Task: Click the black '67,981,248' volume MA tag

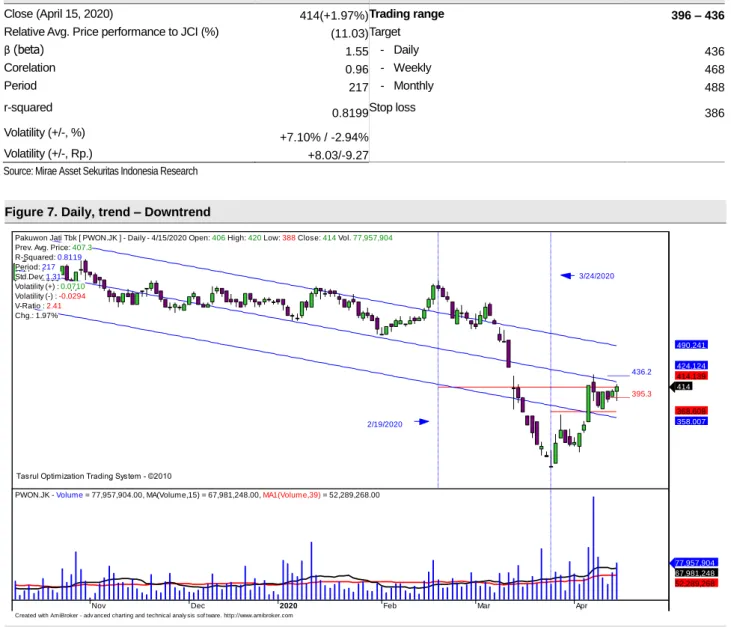Action: [696, 573]
